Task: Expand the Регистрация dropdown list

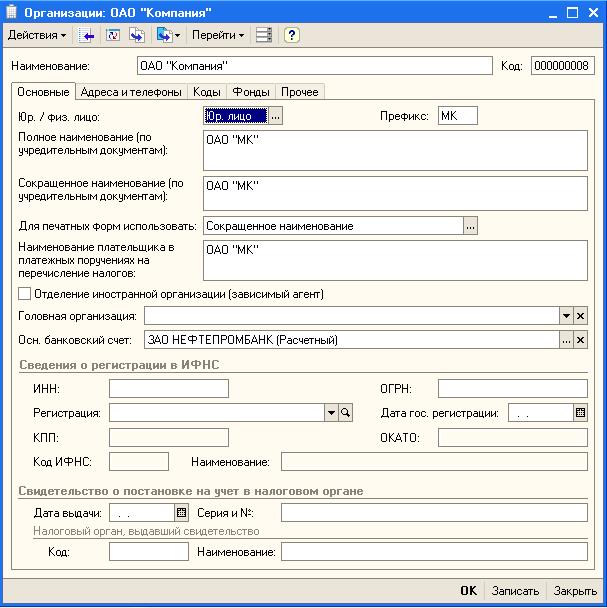Action: (331, 413)
